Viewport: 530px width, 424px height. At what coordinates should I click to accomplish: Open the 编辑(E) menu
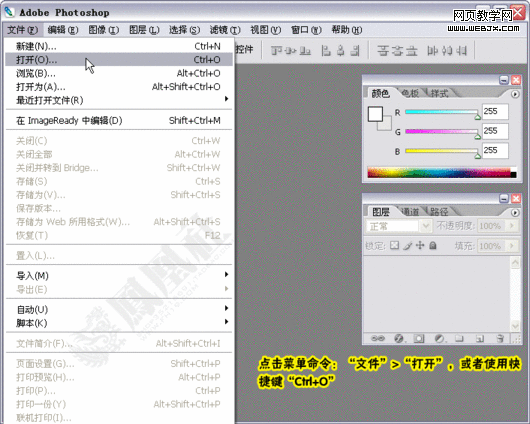(x=63, y=30)
